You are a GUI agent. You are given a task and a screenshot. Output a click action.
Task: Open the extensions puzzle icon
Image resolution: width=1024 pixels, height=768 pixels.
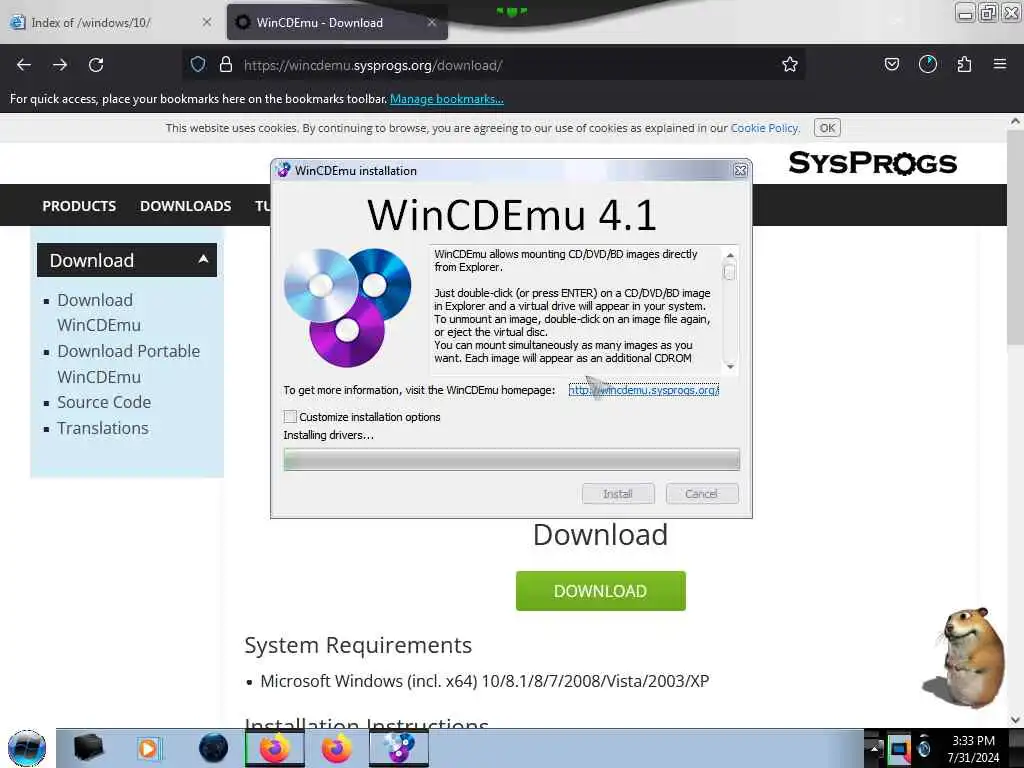click(964, 64)
